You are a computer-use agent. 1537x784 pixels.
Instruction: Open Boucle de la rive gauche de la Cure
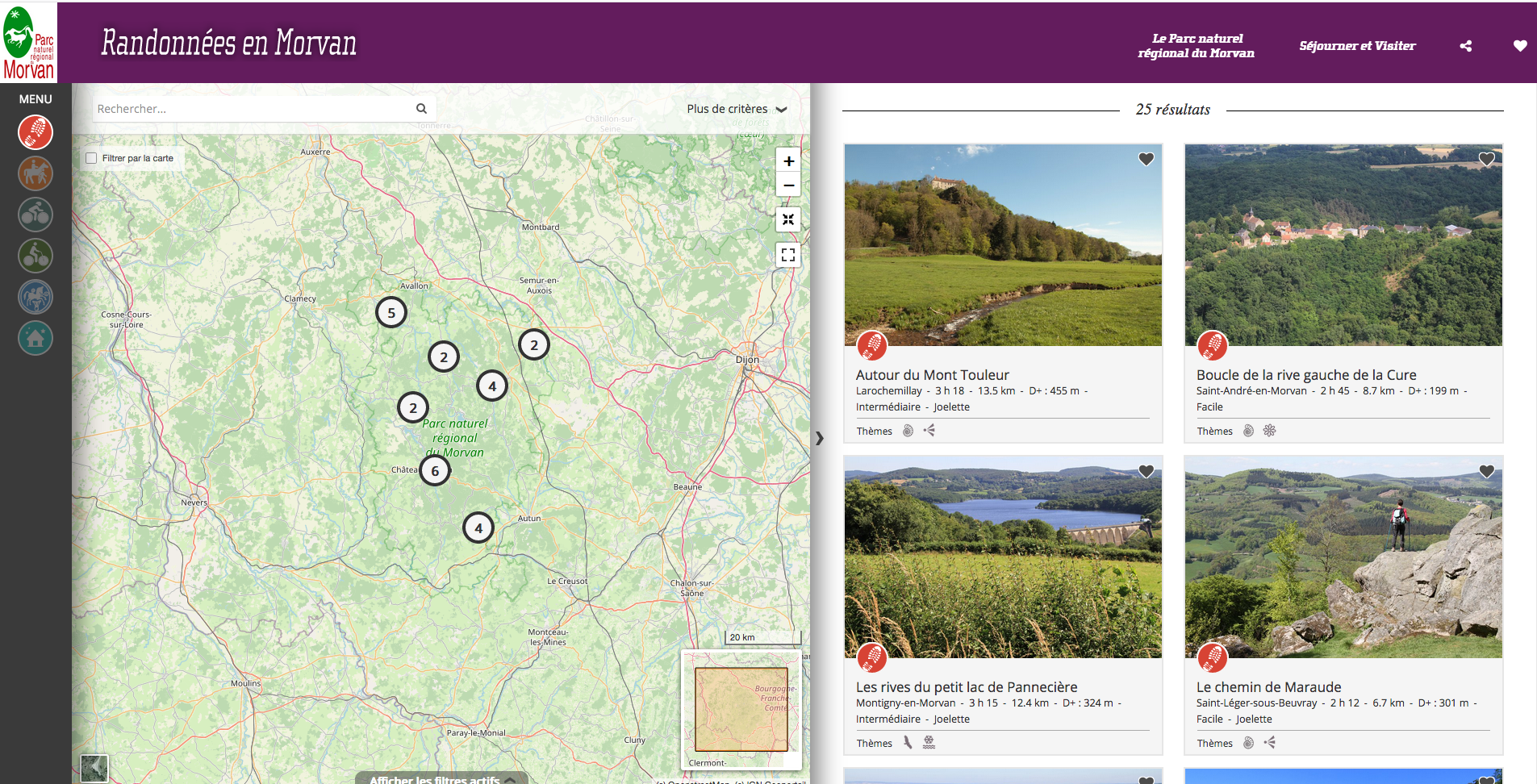coord(1306,375)
